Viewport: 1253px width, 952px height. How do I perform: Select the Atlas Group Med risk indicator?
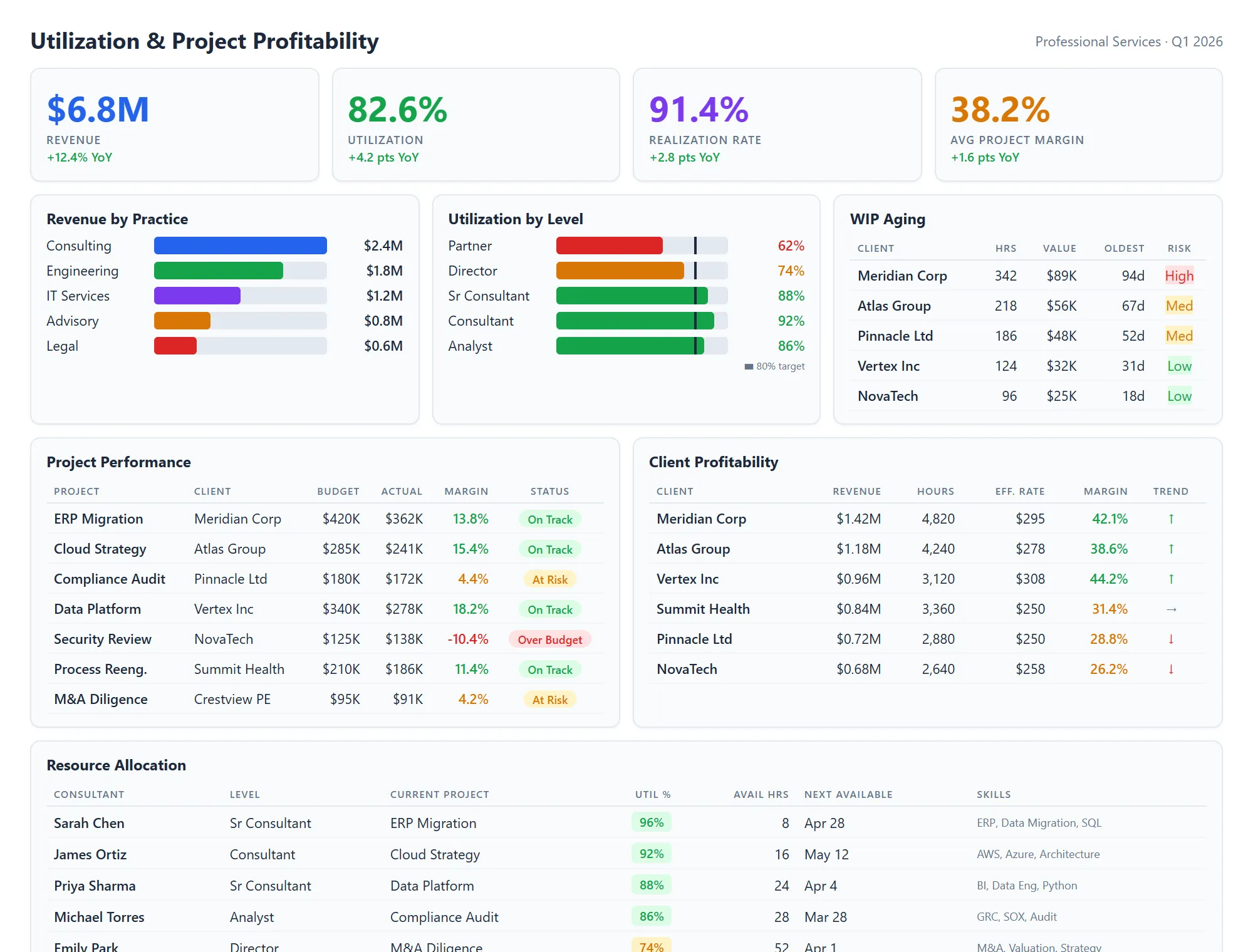(1178, 306)
